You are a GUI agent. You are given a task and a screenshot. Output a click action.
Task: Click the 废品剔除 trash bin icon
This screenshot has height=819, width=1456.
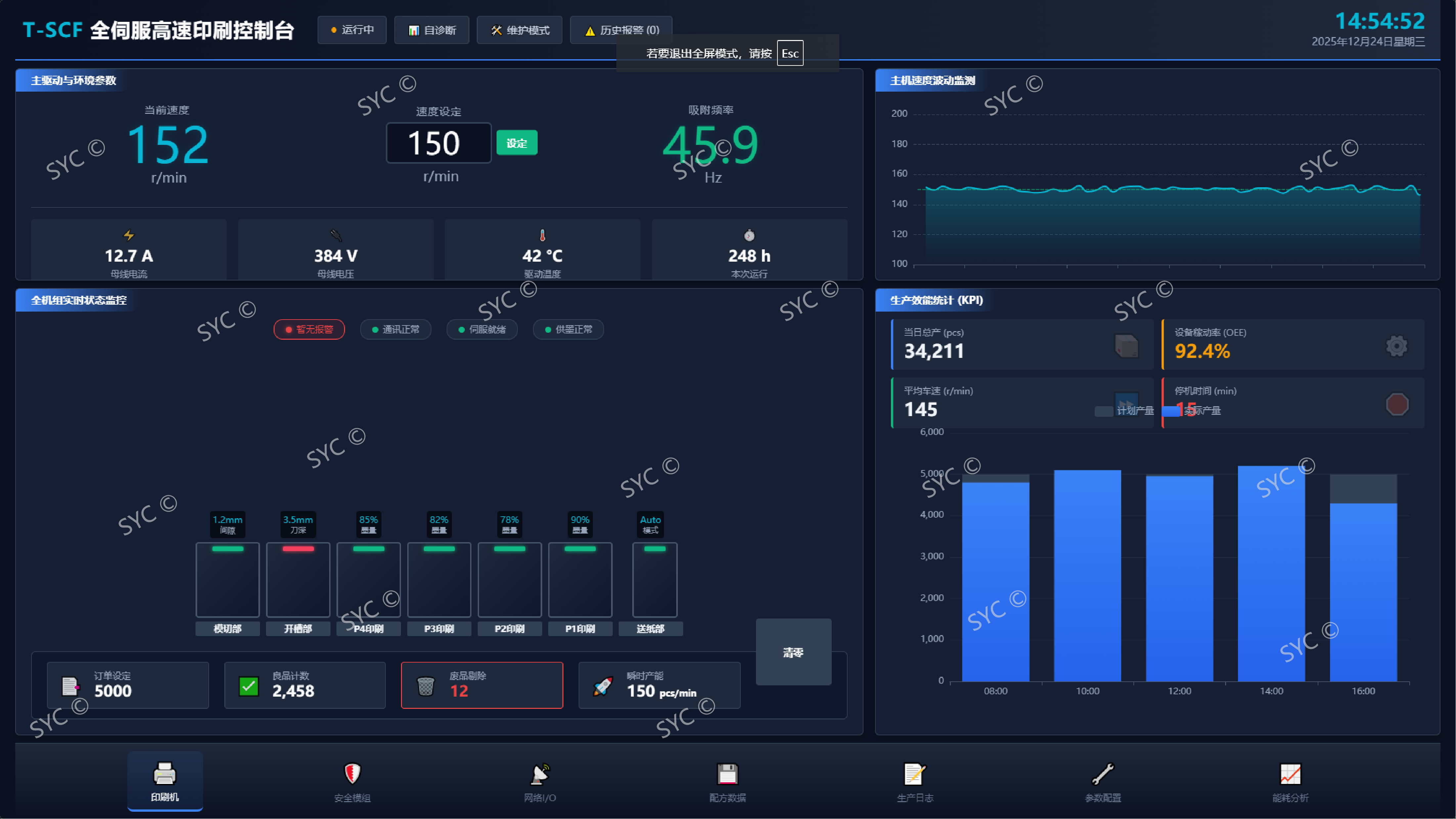coord(425,686)
